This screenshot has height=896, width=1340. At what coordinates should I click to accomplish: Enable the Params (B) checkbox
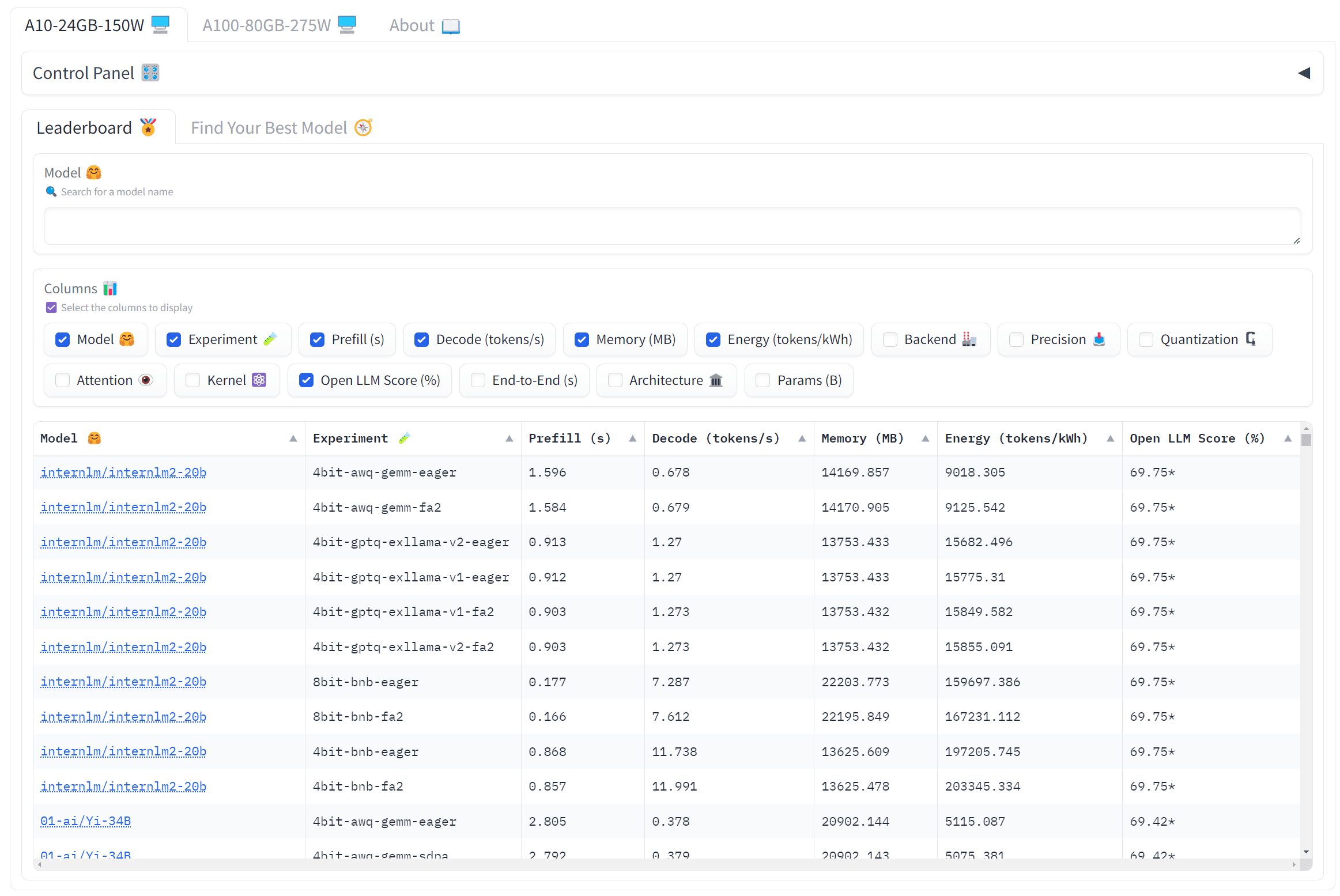click(x=763, y=380)
